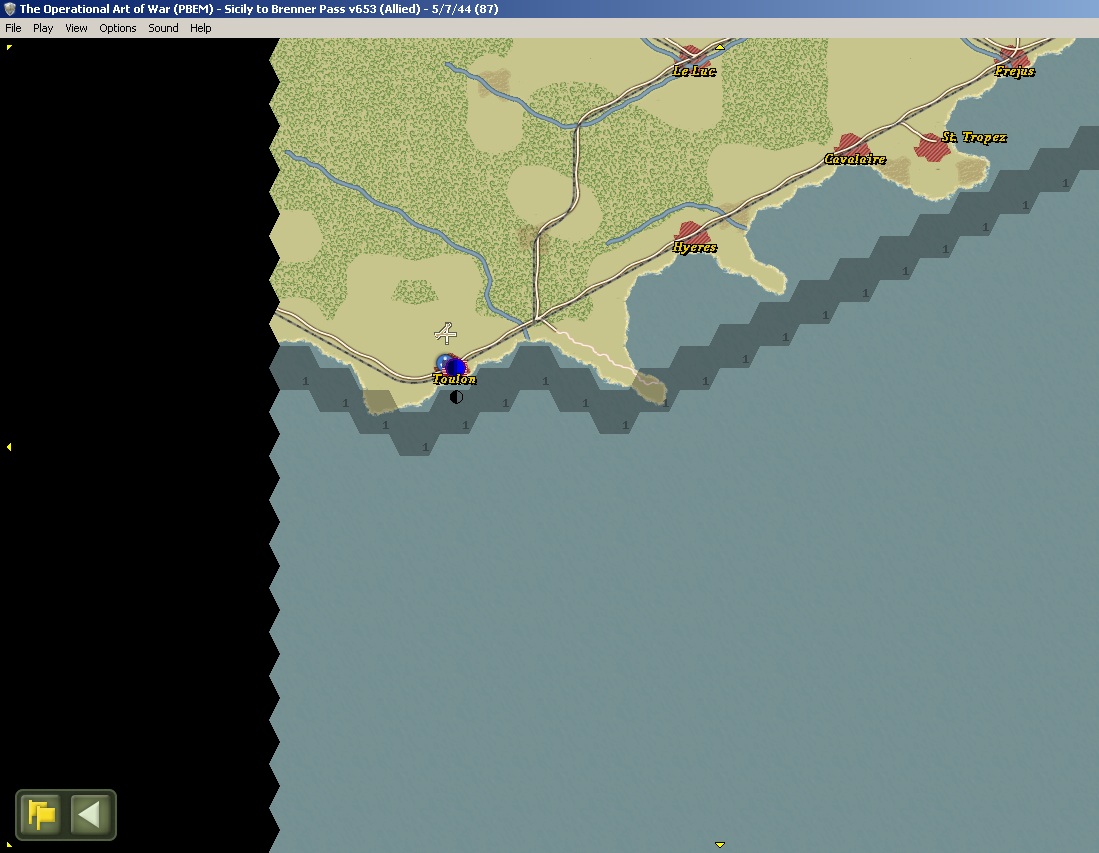Screen dimensions: 1099x853
Task: Click the yellow flags button
Action: (x=41, y=814)
